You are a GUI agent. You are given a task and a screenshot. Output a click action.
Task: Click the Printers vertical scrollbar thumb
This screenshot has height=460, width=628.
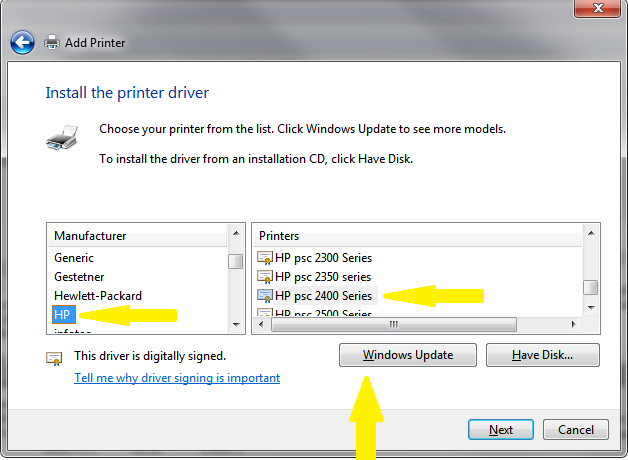click(590, 287)
